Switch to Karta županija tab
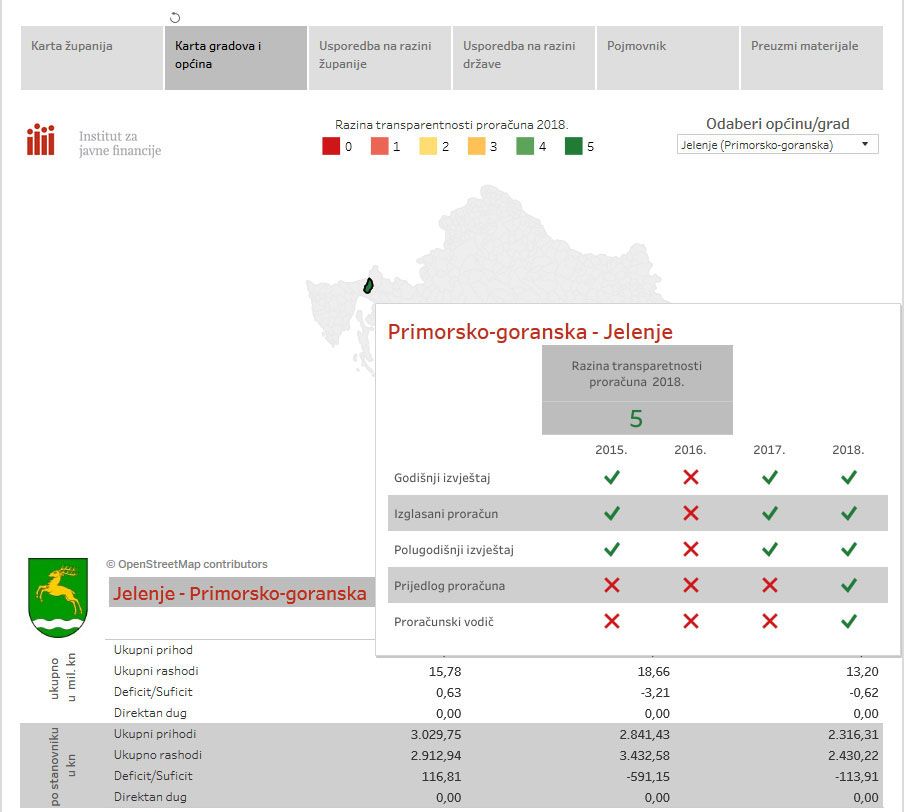 tap(92, 58)
